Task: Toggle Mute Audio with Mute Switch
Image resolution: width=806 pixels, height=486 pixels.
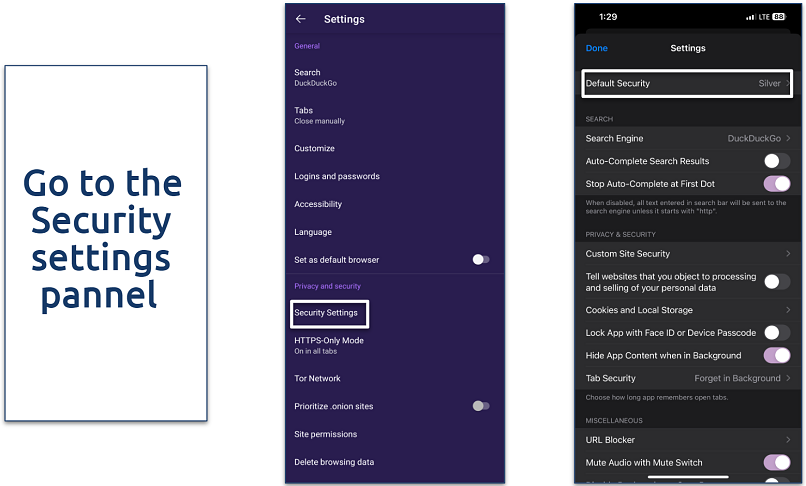Action: click(776, 462)
